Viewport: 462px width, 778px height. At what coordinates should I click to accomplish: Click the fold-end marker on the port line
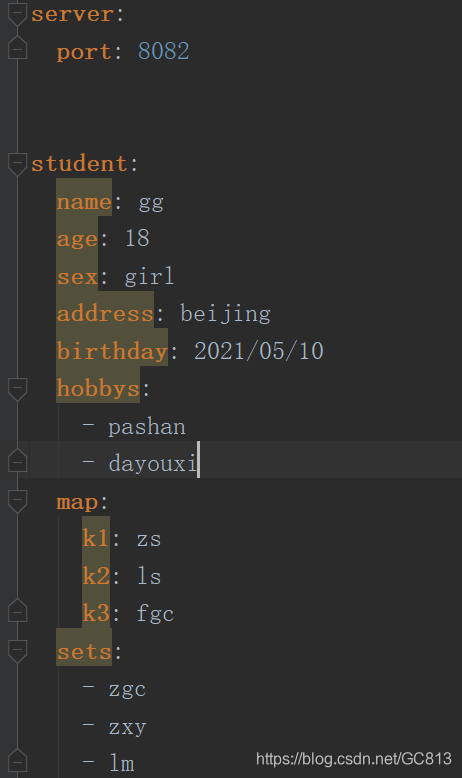point(17,49)
